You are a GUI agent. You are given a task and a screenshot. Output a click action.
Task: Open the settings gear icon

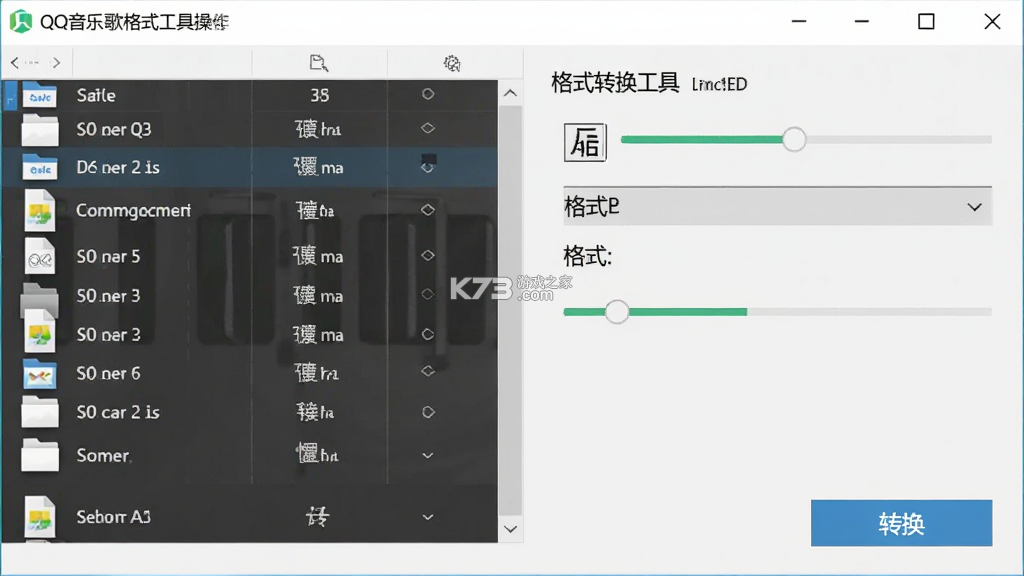[452, 63]
